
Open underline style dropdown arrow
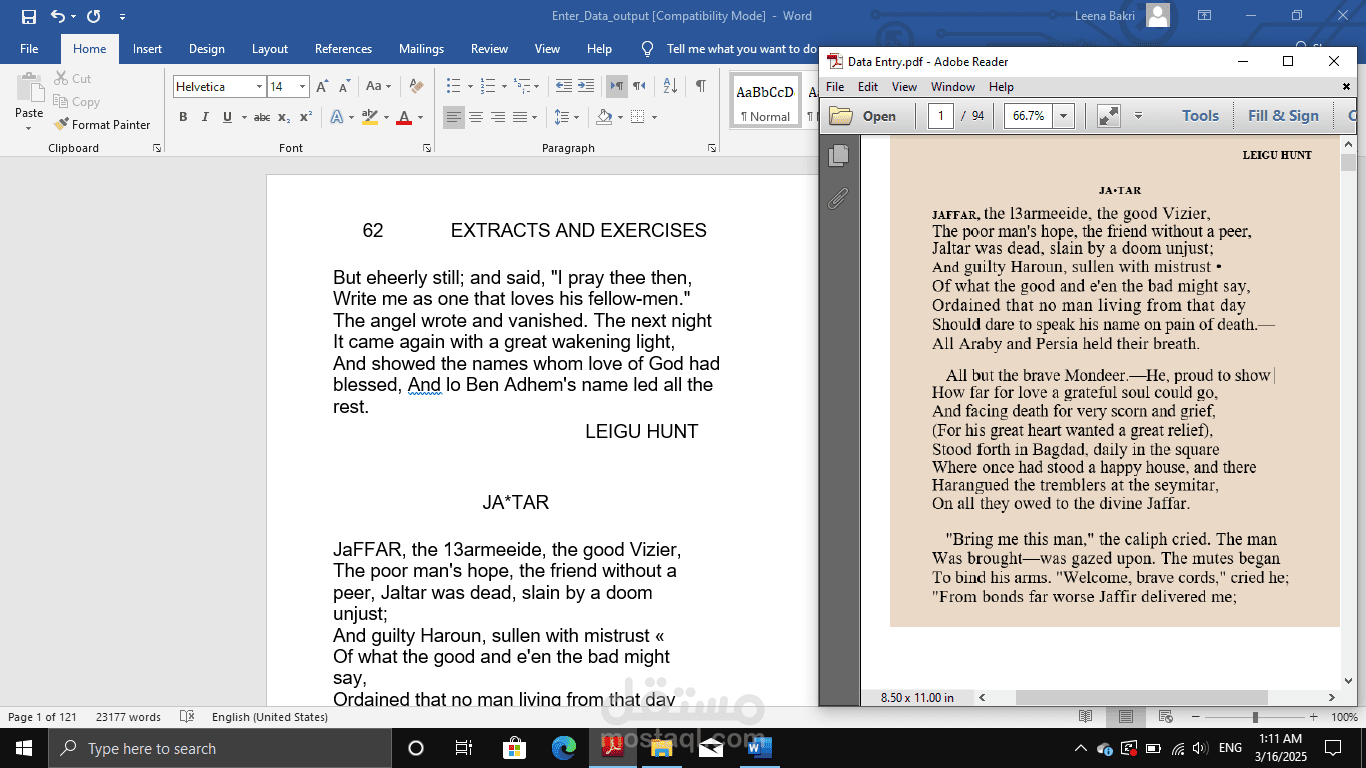click(243, 117)
